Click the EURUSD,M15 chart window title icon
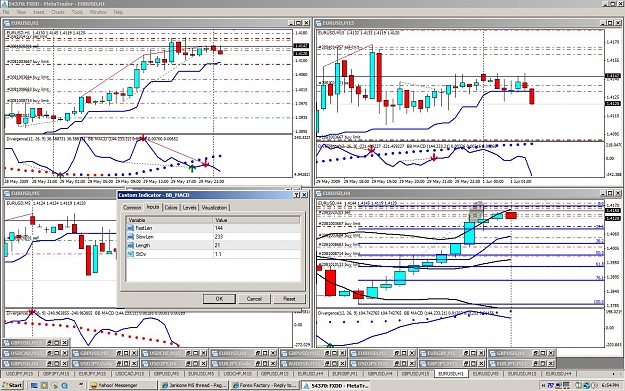Image resolution: width=625 pixels, height=391 pixels. (x=318, y=23)
